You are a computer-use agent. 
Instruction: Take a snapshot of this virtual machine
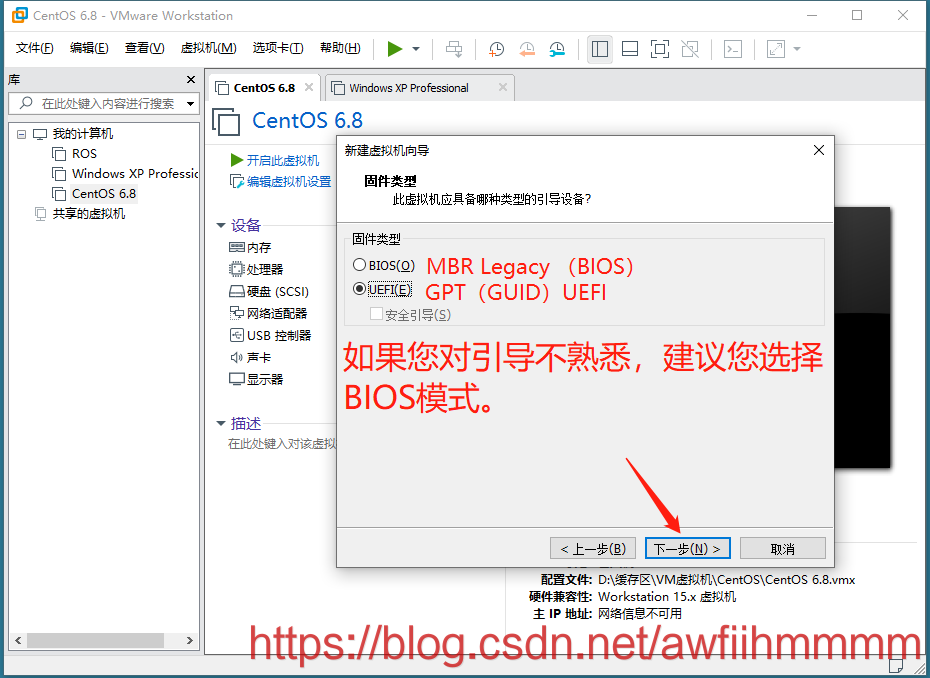tap(496, 49)
